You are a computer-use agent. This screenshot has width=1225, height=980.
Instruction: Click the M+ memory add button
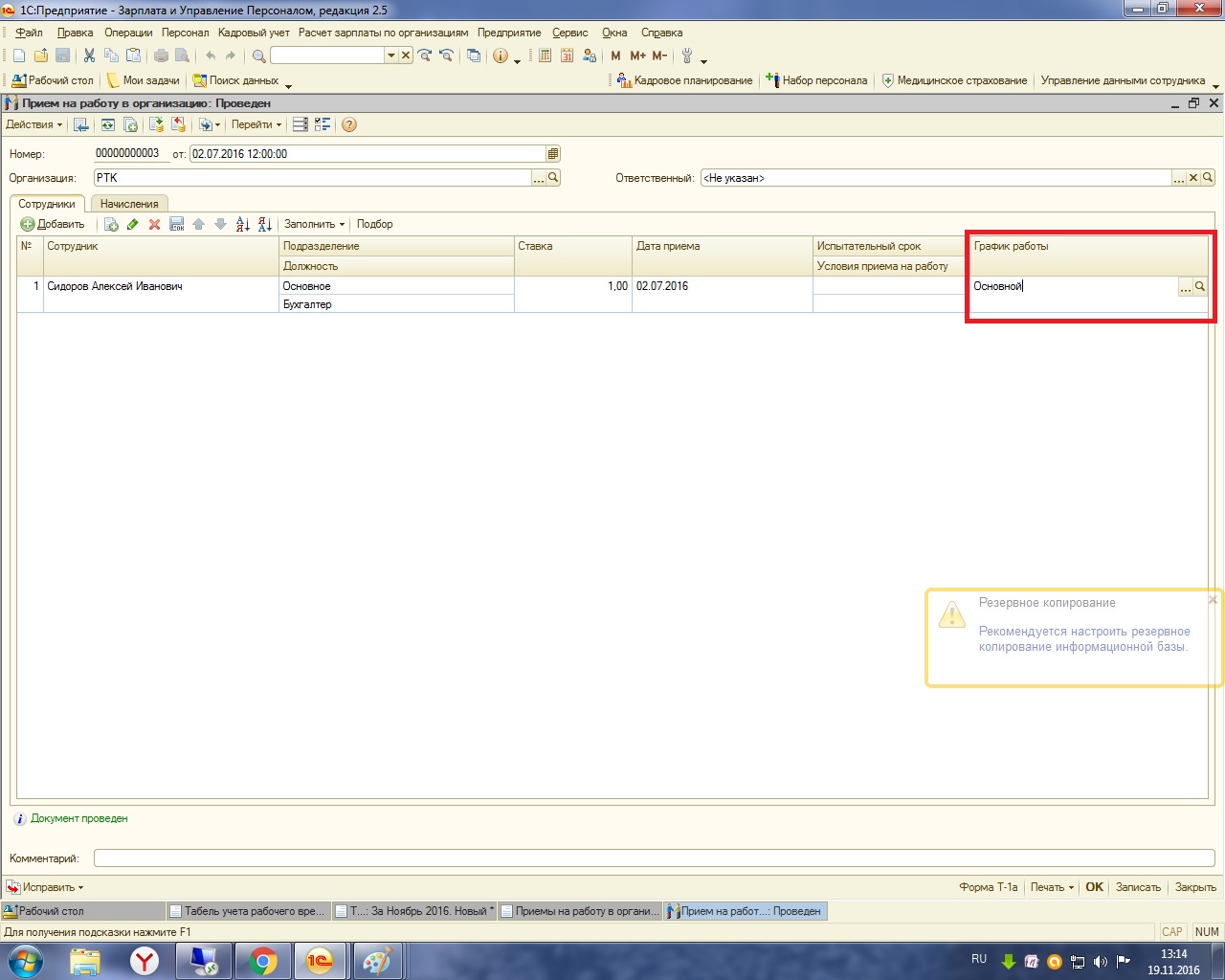click(637, 56)
